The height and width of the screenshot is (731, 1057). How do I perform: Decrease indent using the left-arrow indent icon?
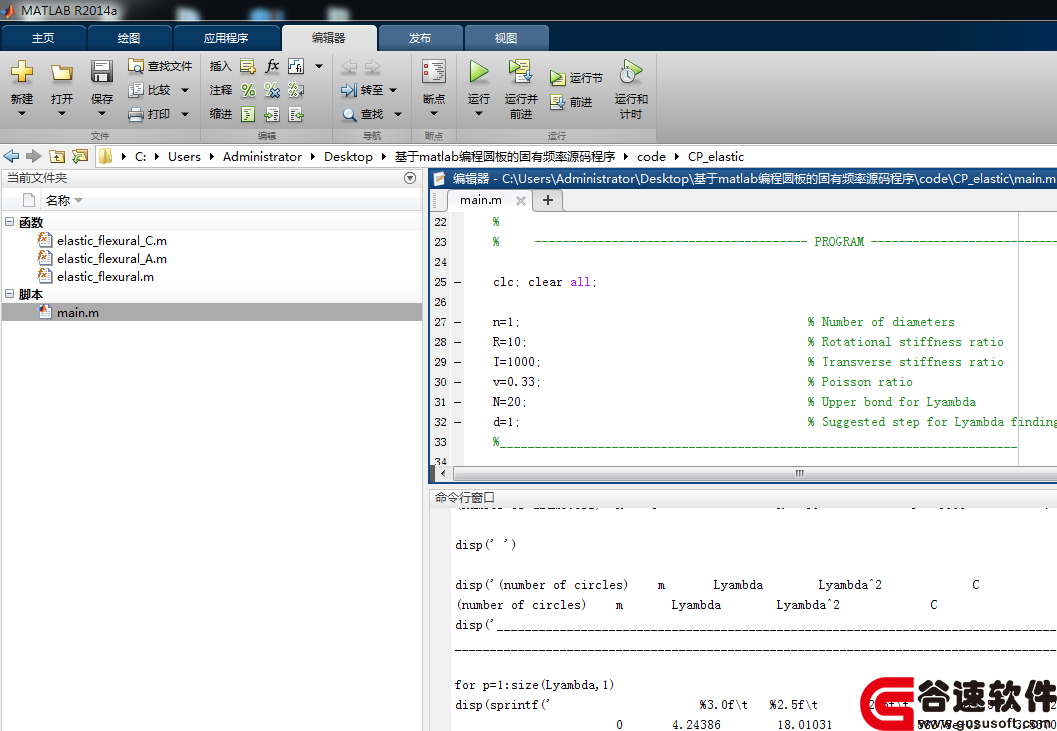pyautogui.click(x=296, y=114)
